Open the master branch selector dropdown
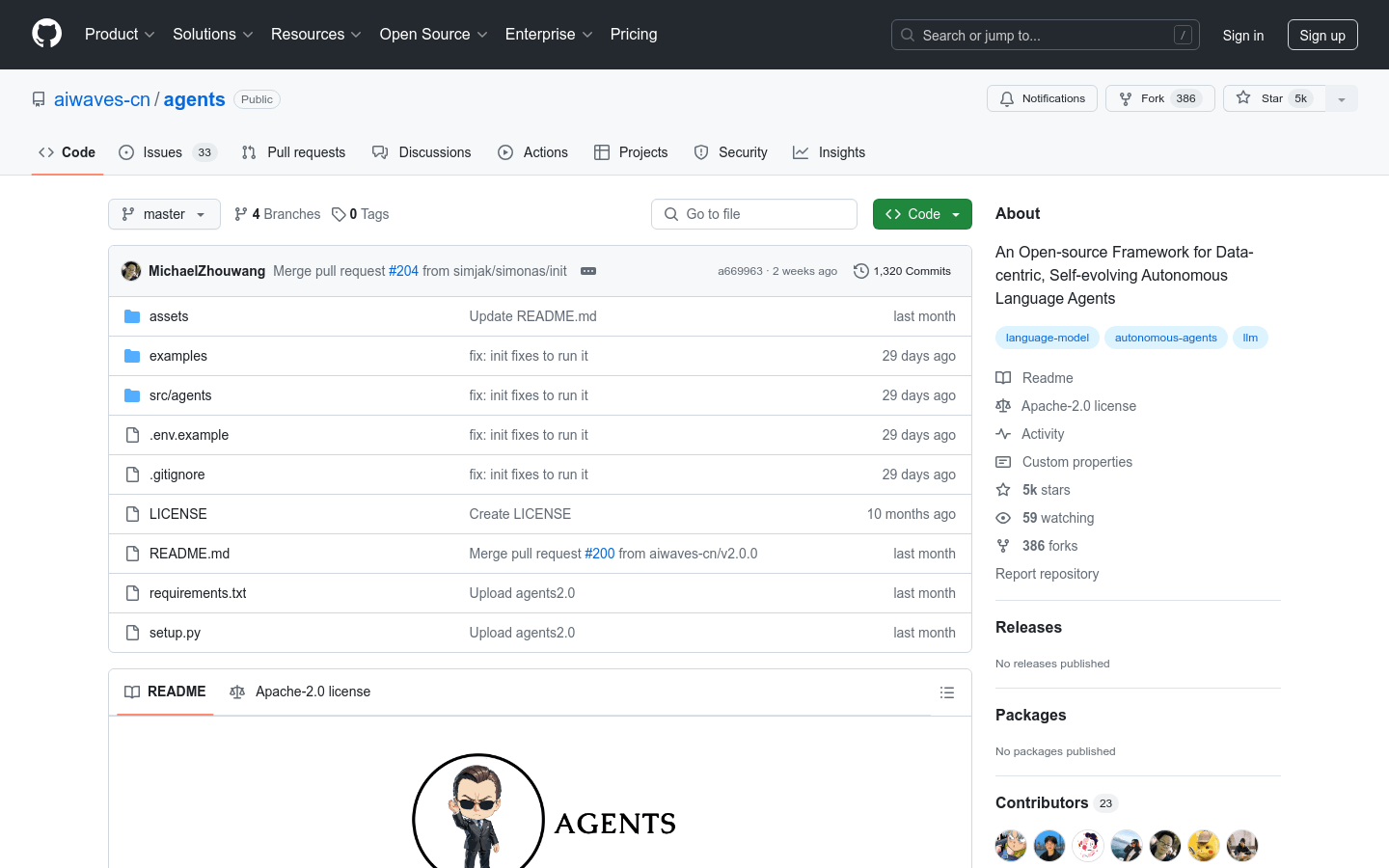Screen dimensions: 1389x868 click(164, 214)
